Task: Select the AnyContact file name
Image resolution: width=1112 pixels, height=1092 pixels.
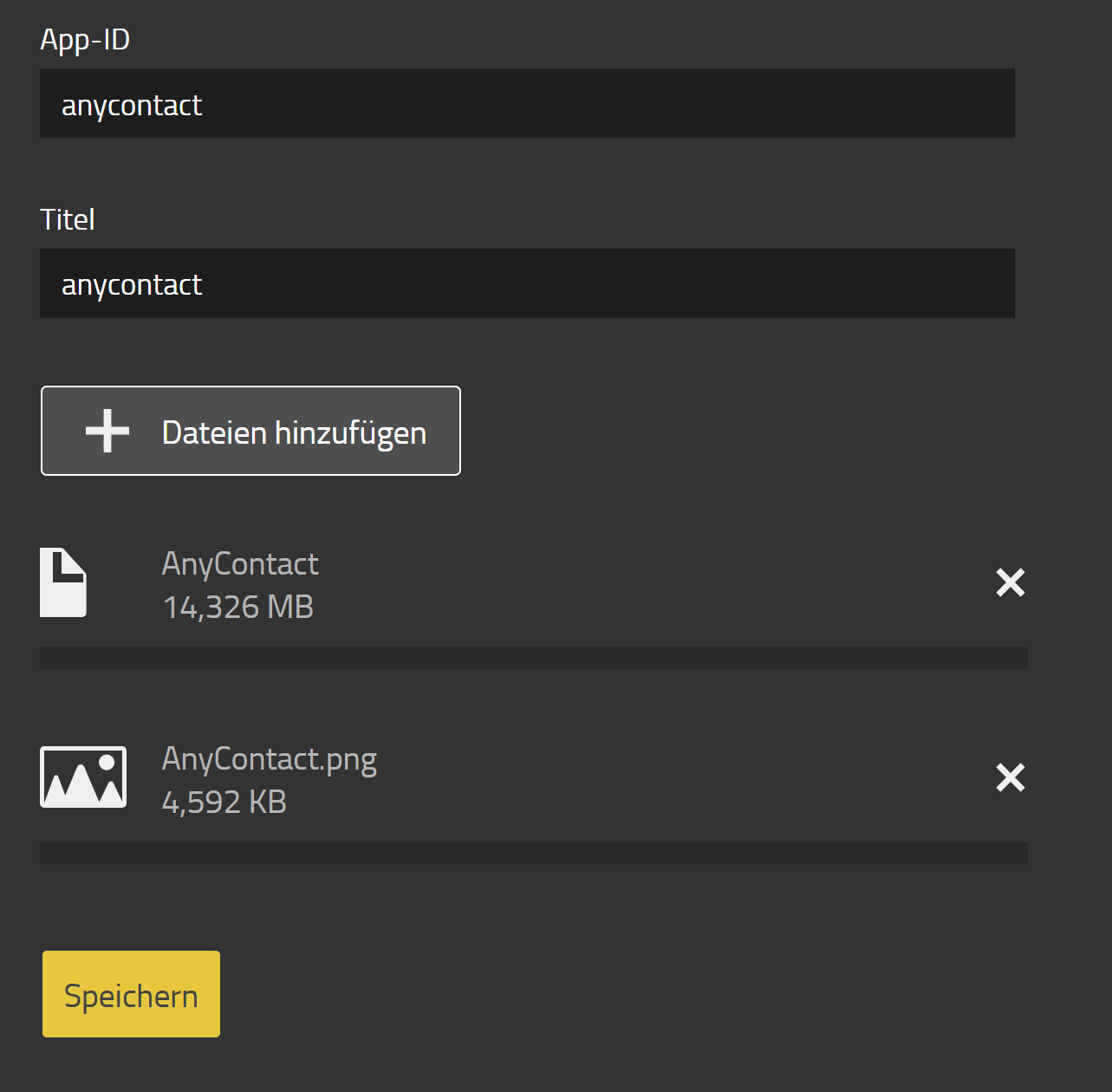Action: pyautogui.click(x=240, y=564)
